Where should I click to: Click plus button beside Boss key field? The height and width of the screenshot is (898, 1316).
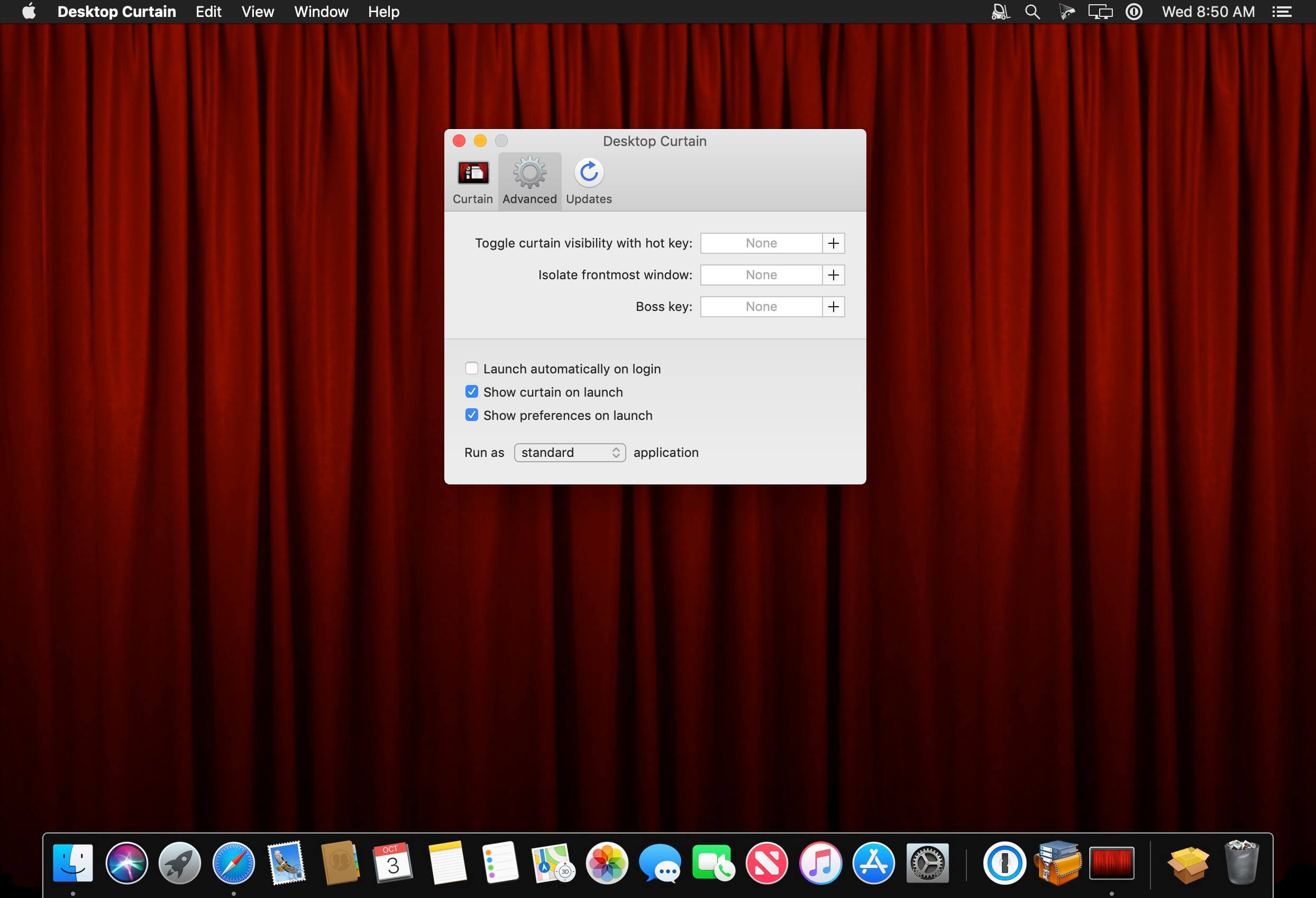point(833,307)
